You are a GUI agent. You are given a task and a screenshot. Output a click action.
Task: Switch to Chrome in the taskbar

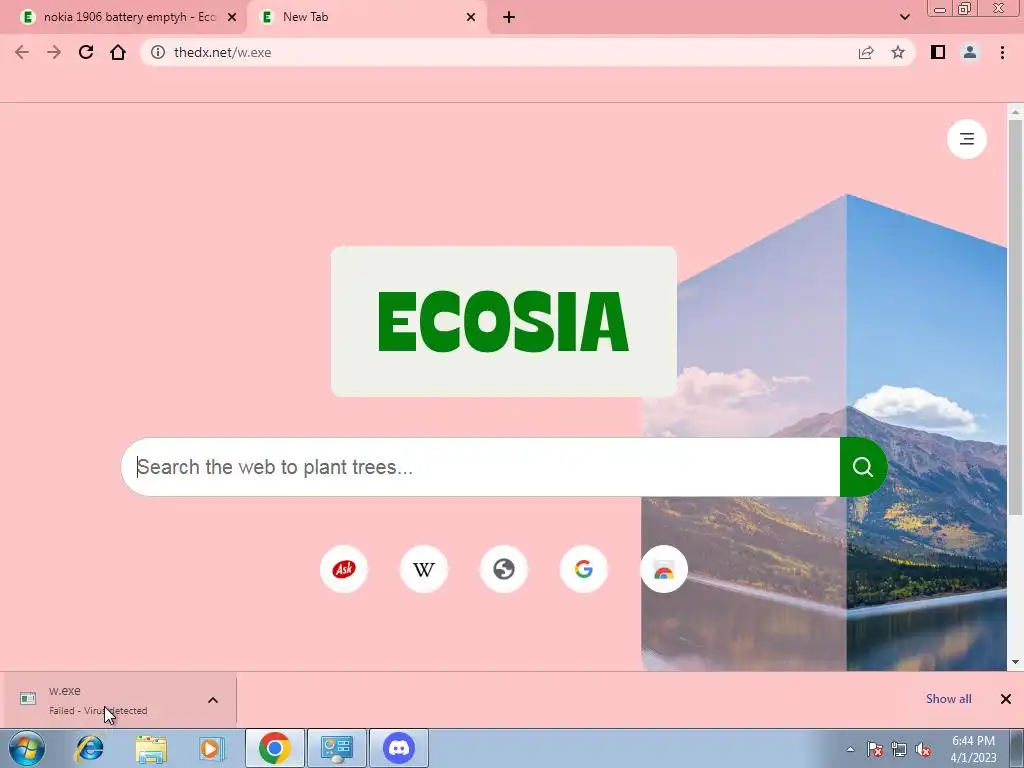click(274, 748)
